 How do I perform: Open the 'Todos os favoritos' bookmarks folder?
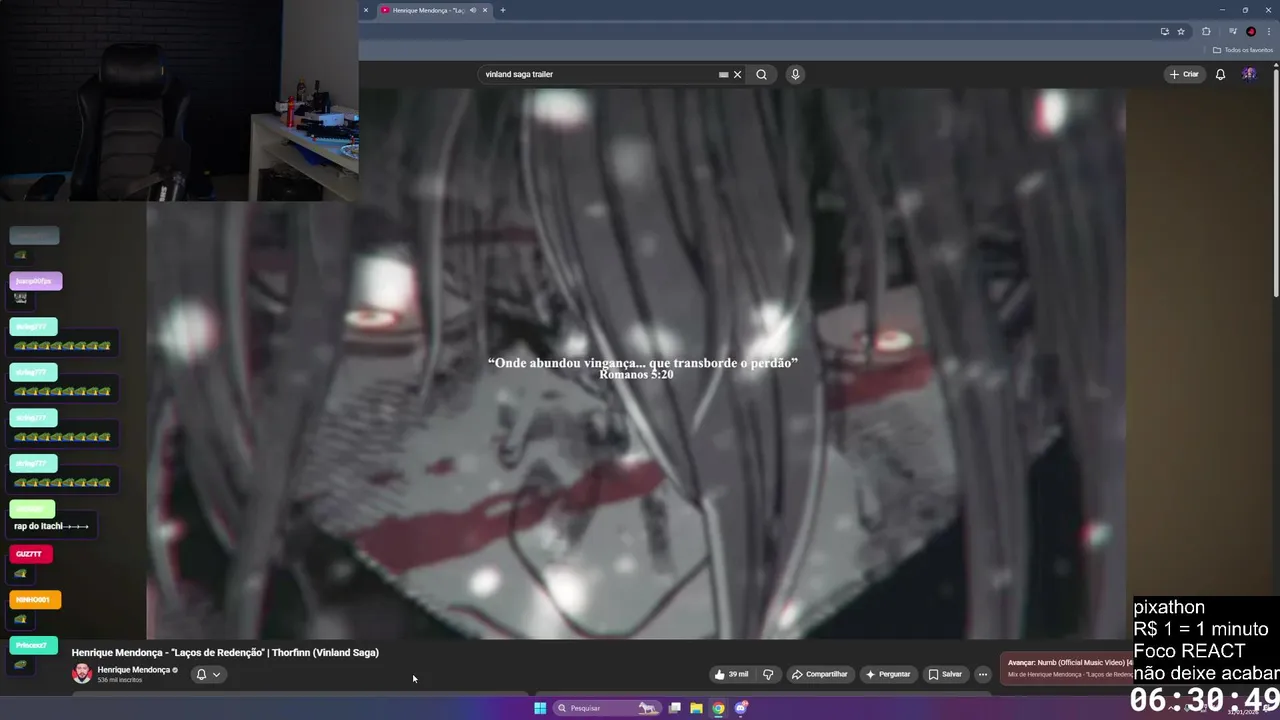(x=1243, y=50)
